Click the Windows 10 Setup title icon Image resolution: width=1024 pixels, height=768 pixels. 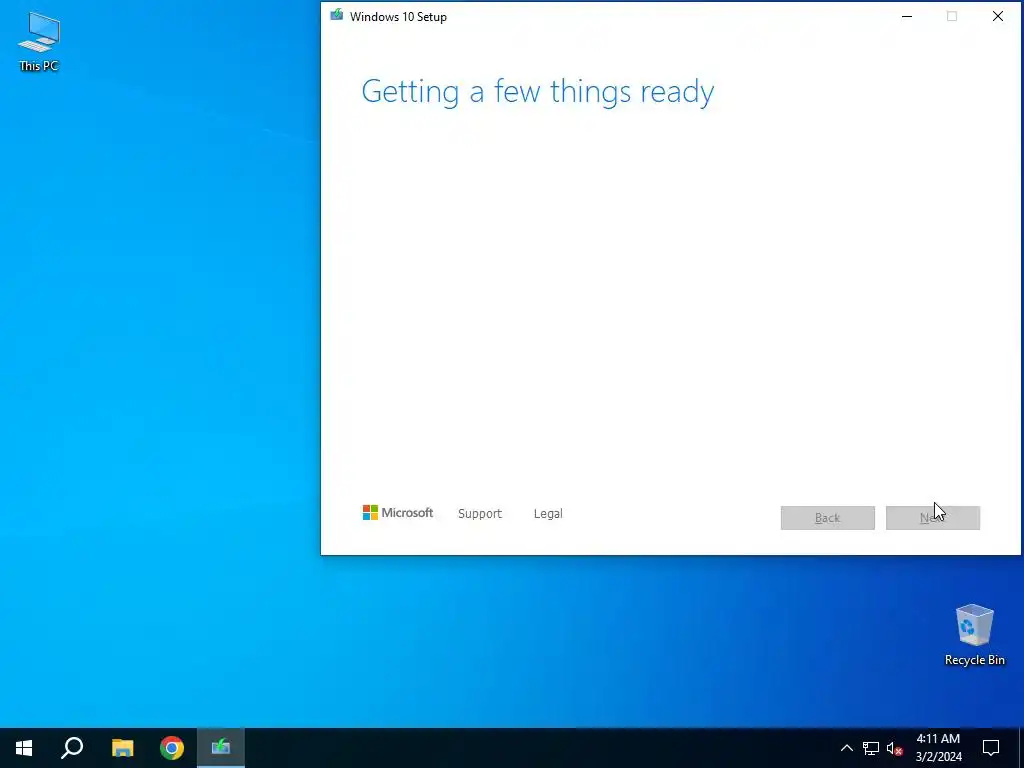click(x=336, y=16)
